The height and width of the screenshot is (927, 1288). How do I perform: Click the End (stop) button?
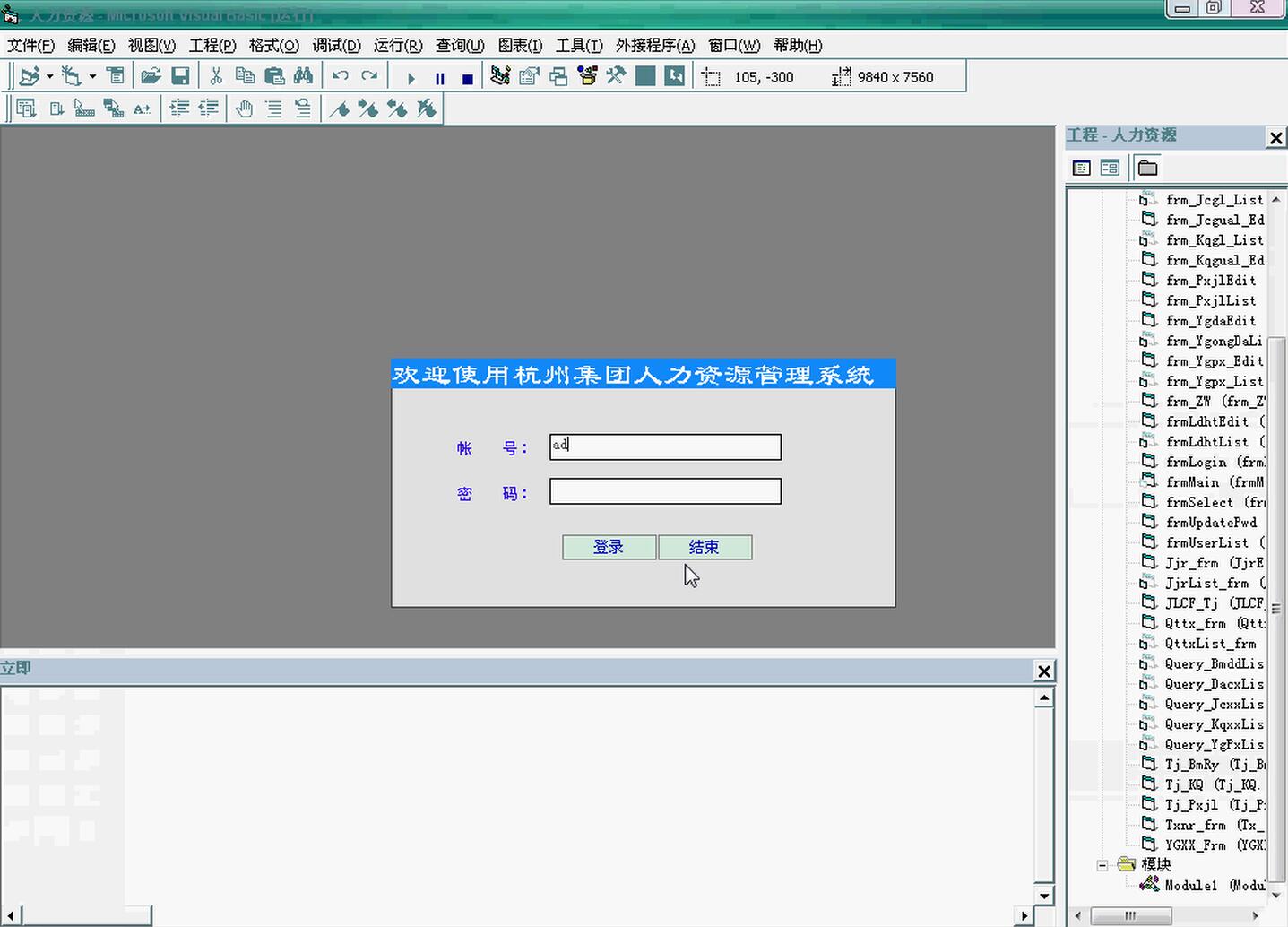click(467, 78)
